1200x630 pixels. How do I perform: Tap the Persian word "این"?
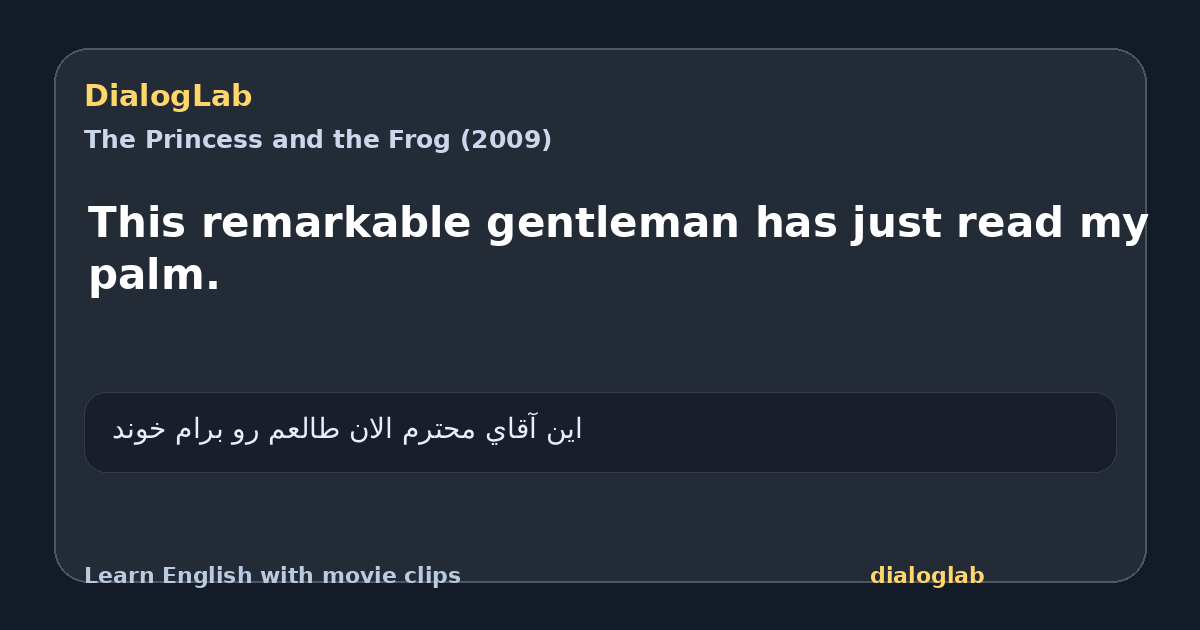563,430
